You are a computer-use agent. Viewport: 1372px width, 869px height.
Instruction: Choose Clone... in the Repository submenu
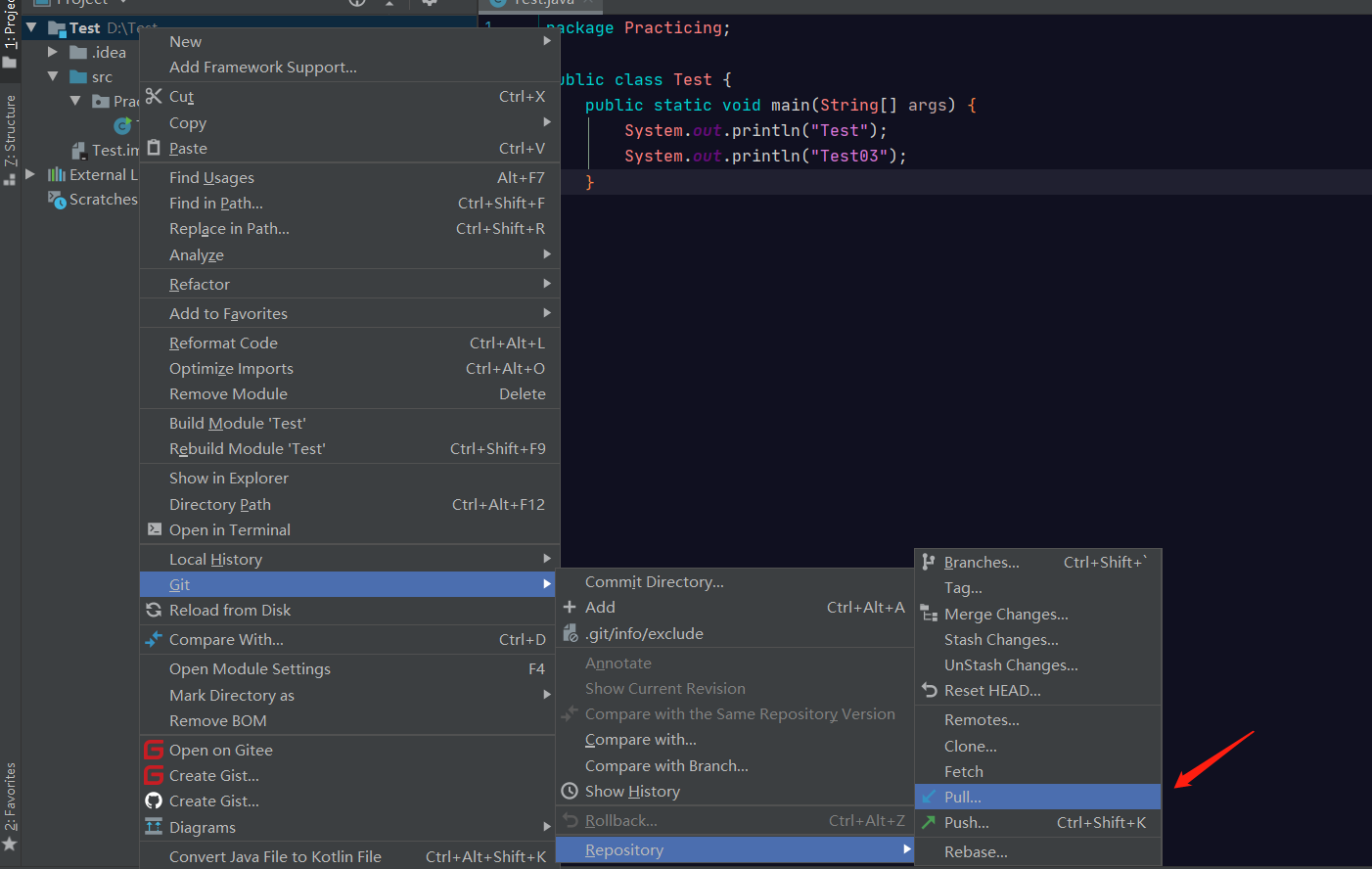[x=1038, y=746]
